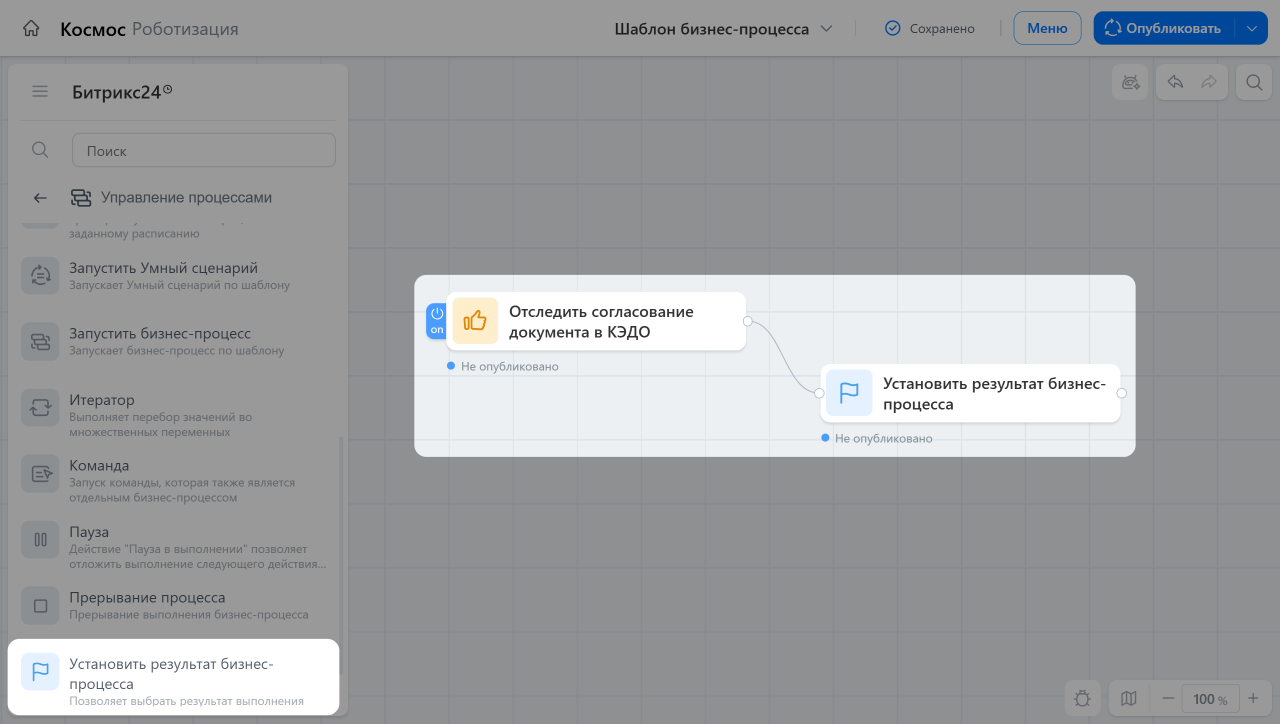Toggle the on switch of the КЭДО trigger
This screenshot has height=724, width=1280.
437,321
